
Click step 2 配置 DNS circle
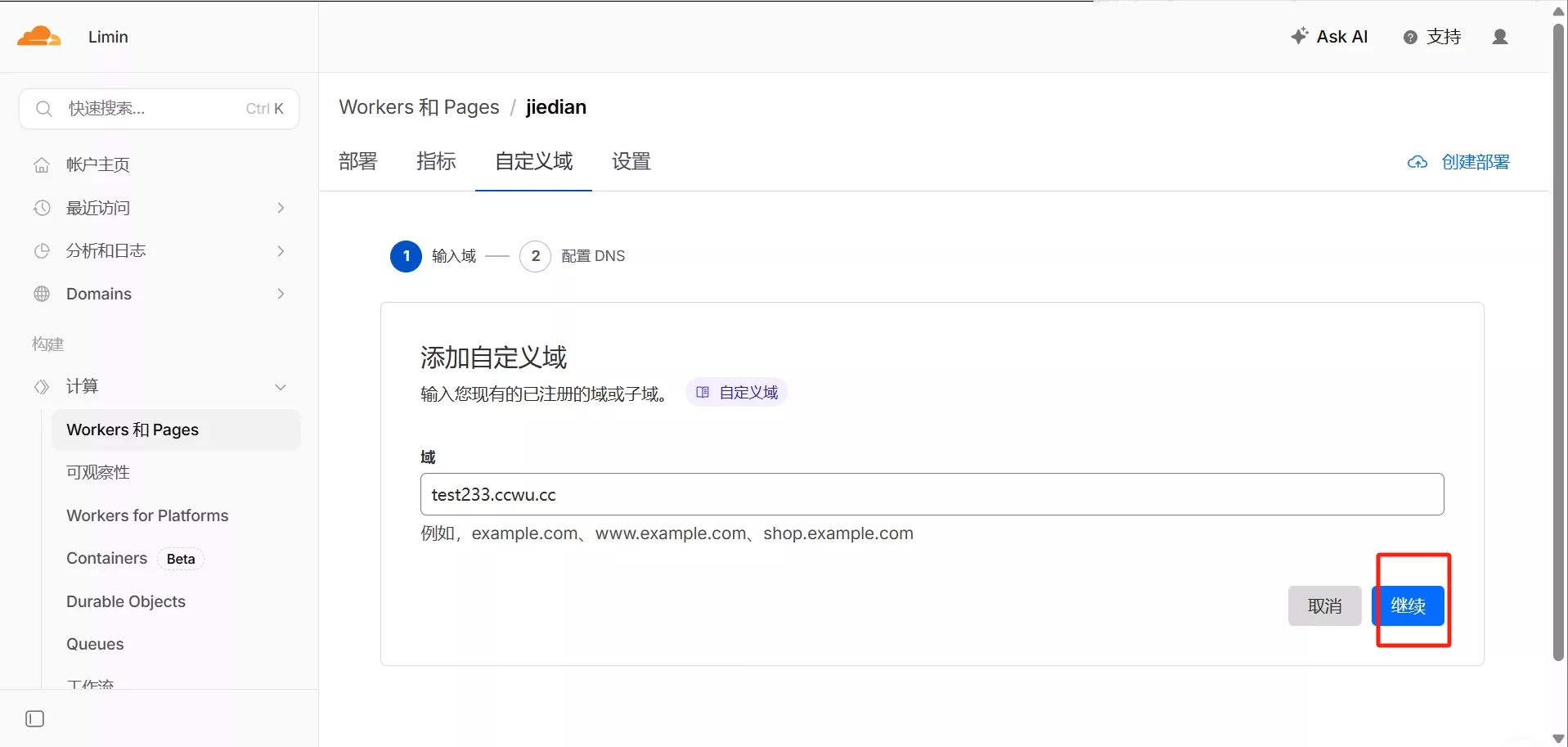pyautogui.click(x=535, y=256)
